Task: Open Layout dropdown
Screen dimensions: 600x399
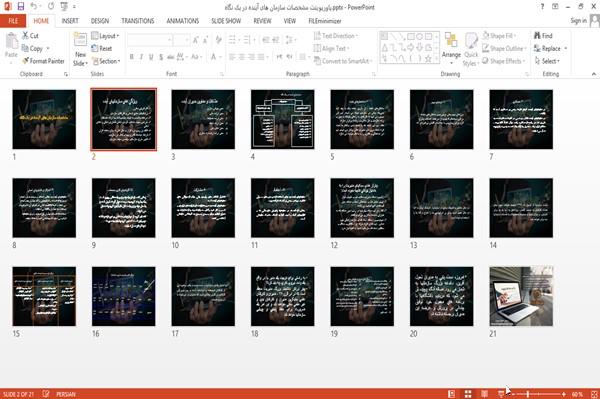Action: pyautogui.click(x=105, y=36)
